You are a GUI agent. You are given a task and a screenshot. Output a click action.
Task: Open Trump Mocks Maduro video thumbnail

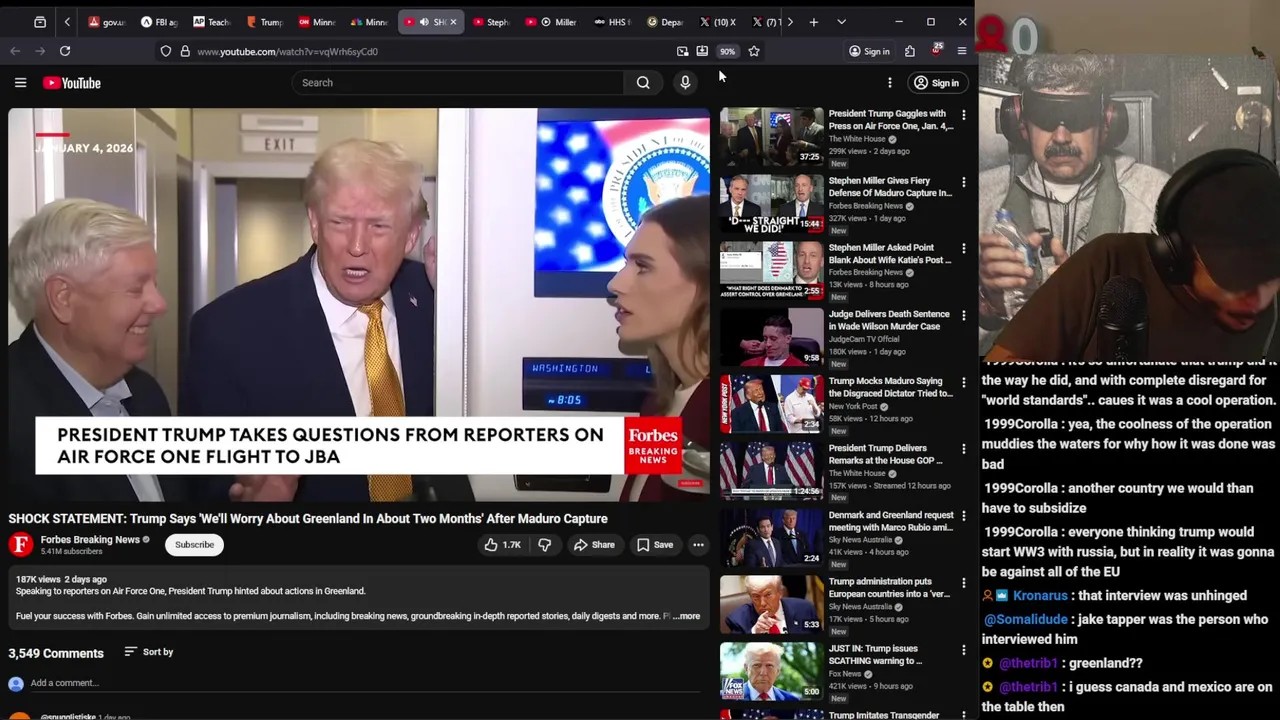772,403
